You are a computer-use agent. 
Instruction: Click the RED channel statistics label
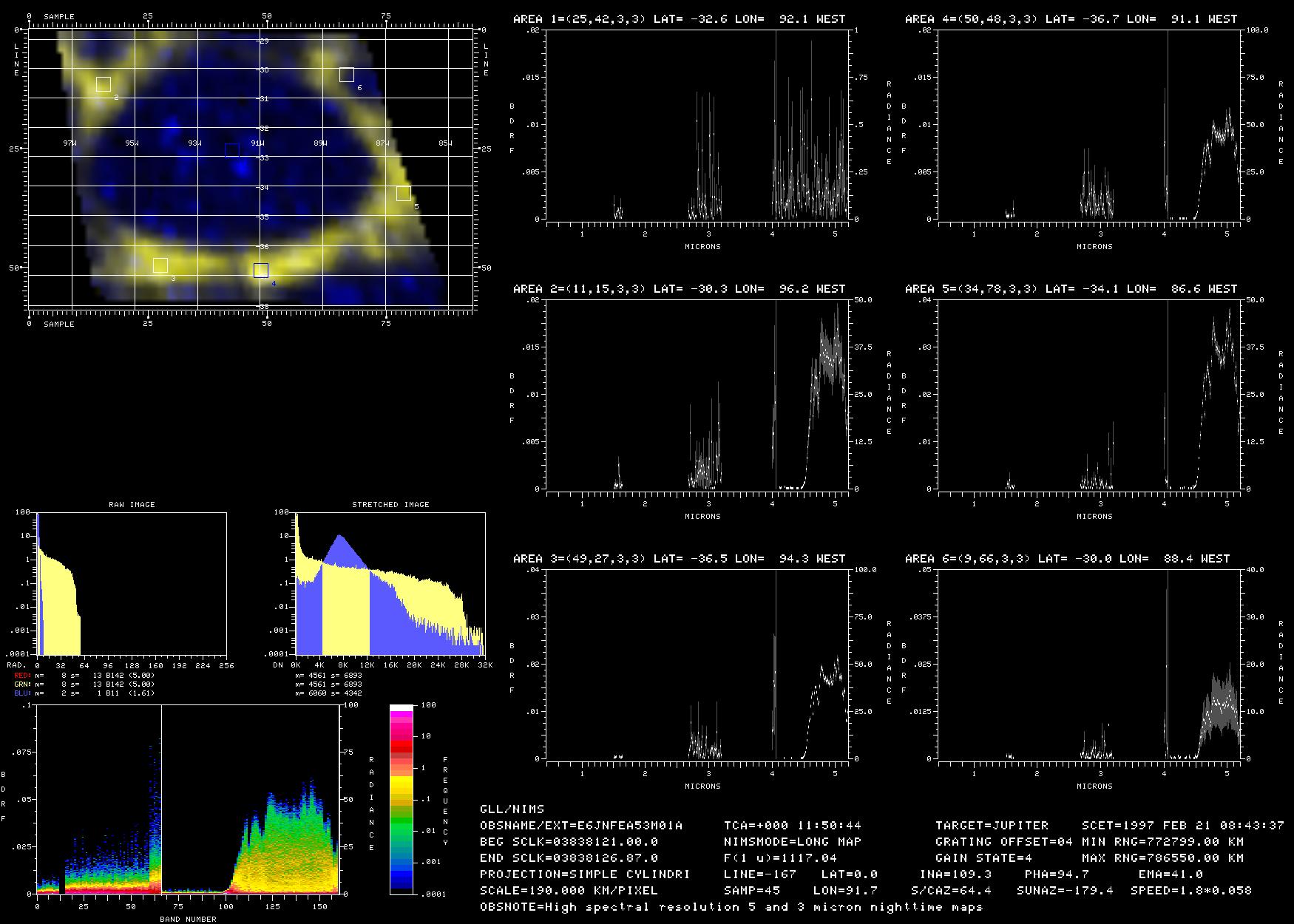pos(22,676)
